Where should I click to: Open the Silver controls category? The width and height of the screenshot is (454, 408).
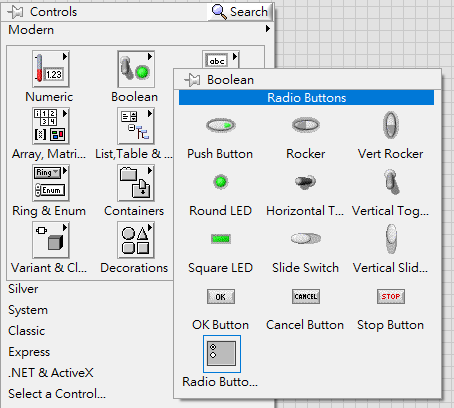23,289
